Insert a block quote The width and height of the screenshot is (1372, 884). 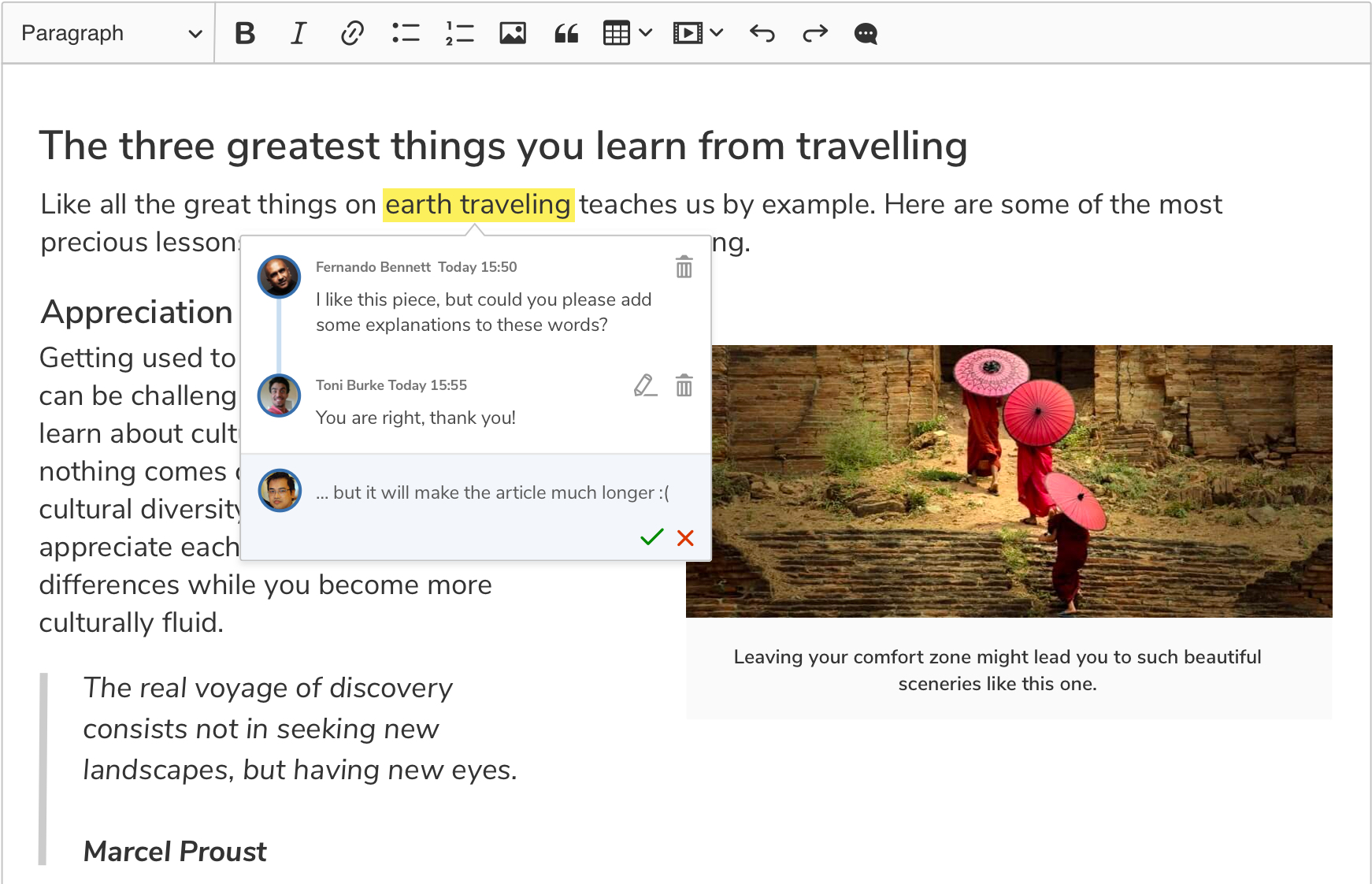point(565,32)
